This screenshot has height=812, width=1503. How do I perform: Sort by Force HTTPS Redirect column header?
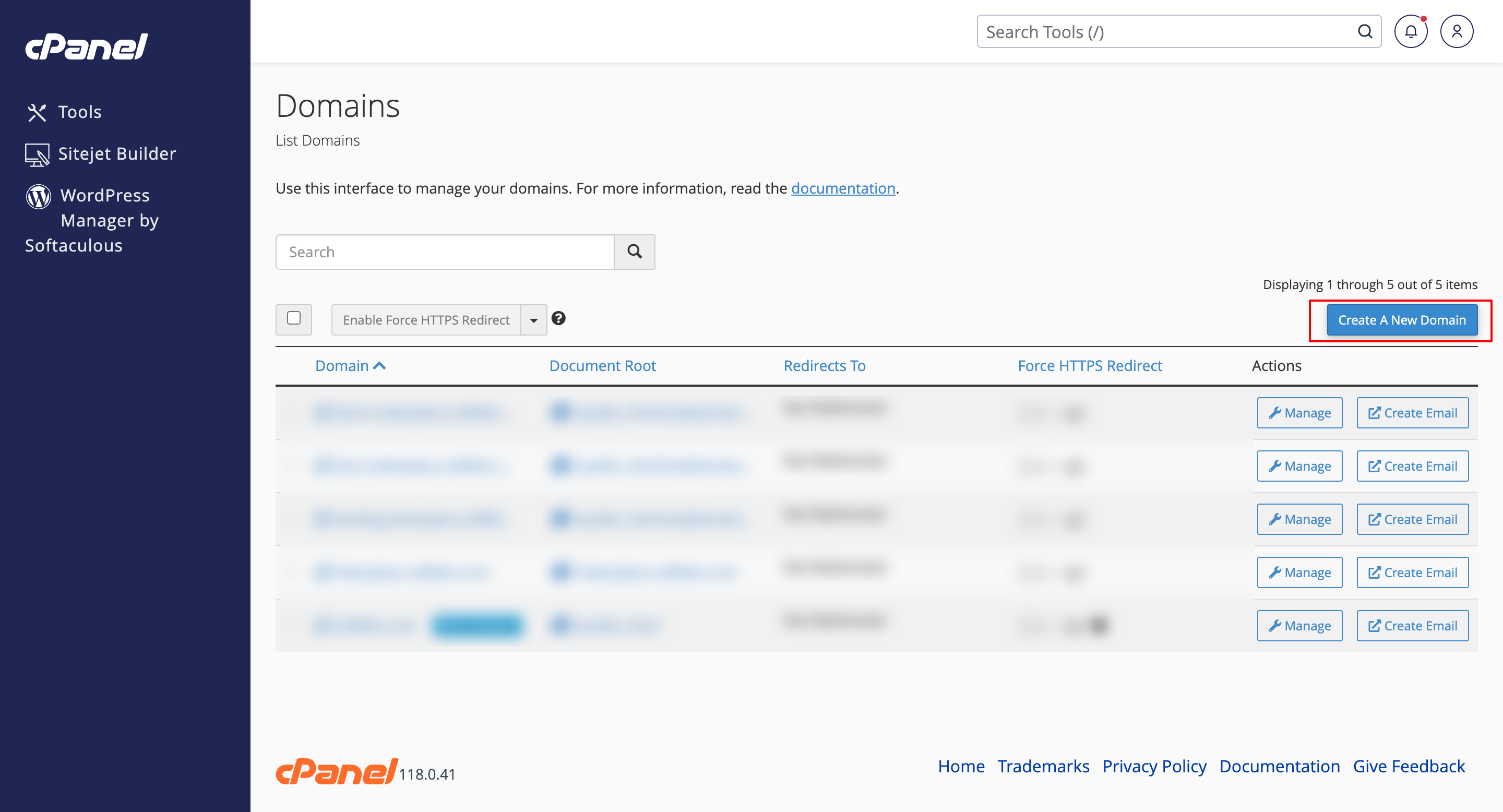(1090, 366)
